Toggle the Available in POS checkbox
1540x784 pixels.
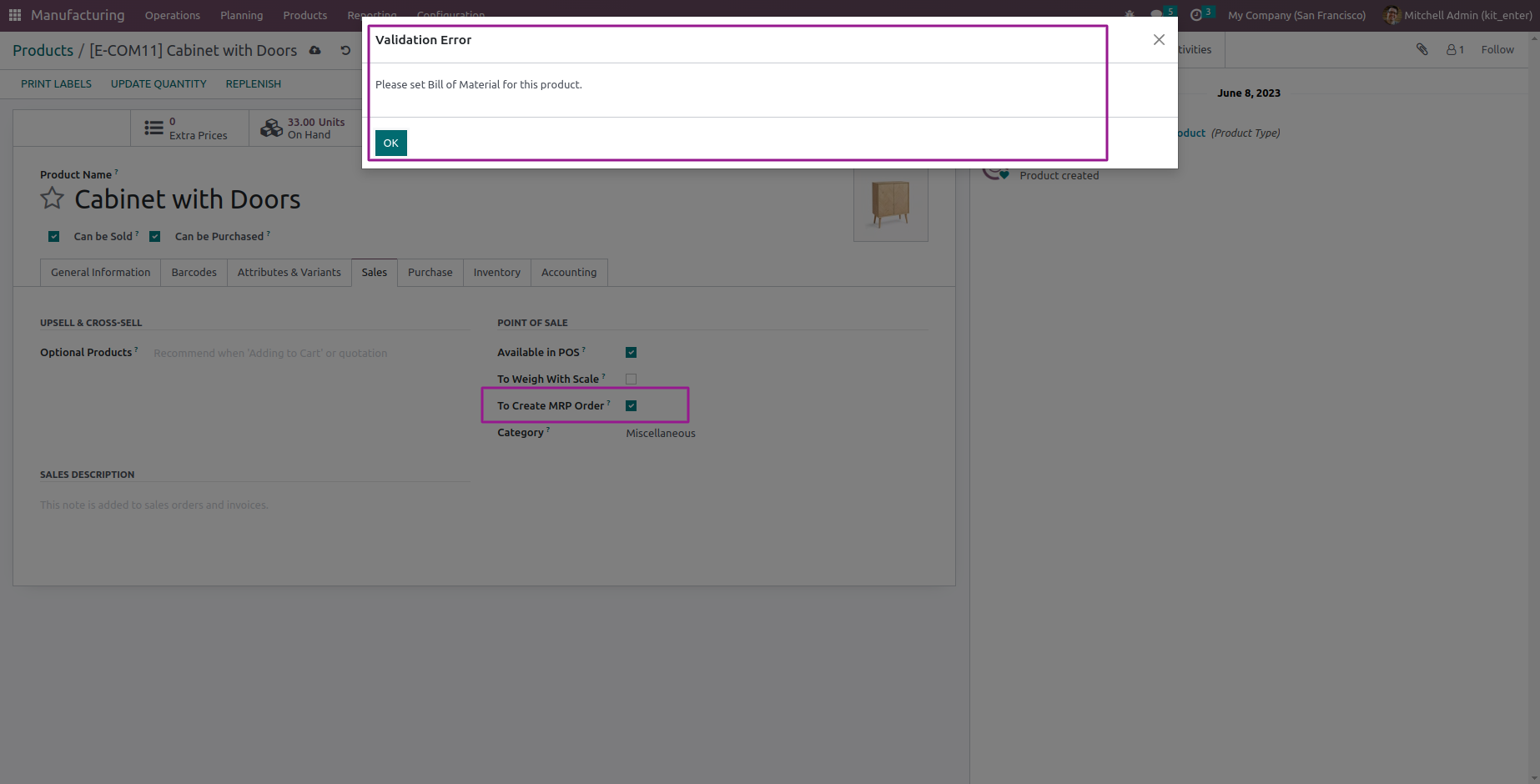(631, 352)
